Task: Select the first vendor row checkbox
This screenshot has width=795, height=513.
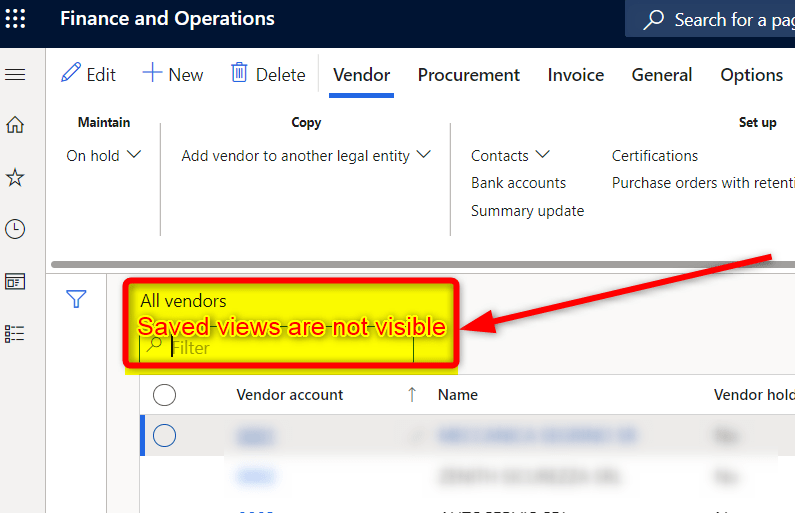Action: pyautogui.click(x=165, y=436)
